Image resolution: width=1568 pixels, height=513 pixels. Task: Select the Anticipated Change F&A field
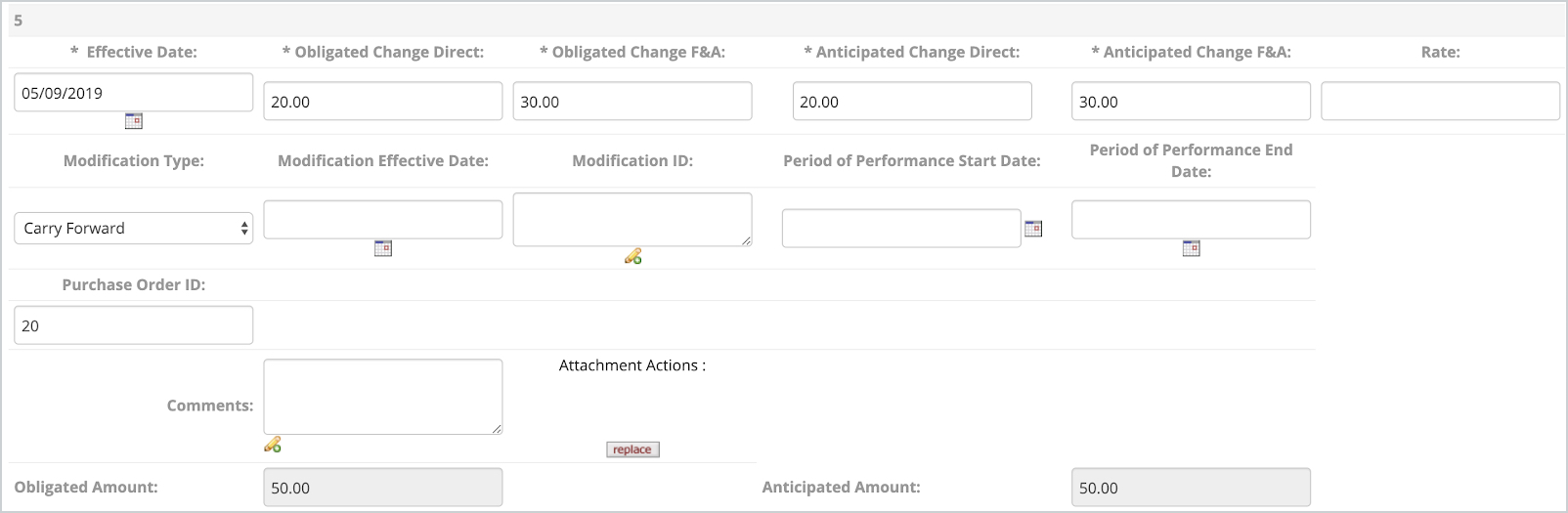point(1191,102)
